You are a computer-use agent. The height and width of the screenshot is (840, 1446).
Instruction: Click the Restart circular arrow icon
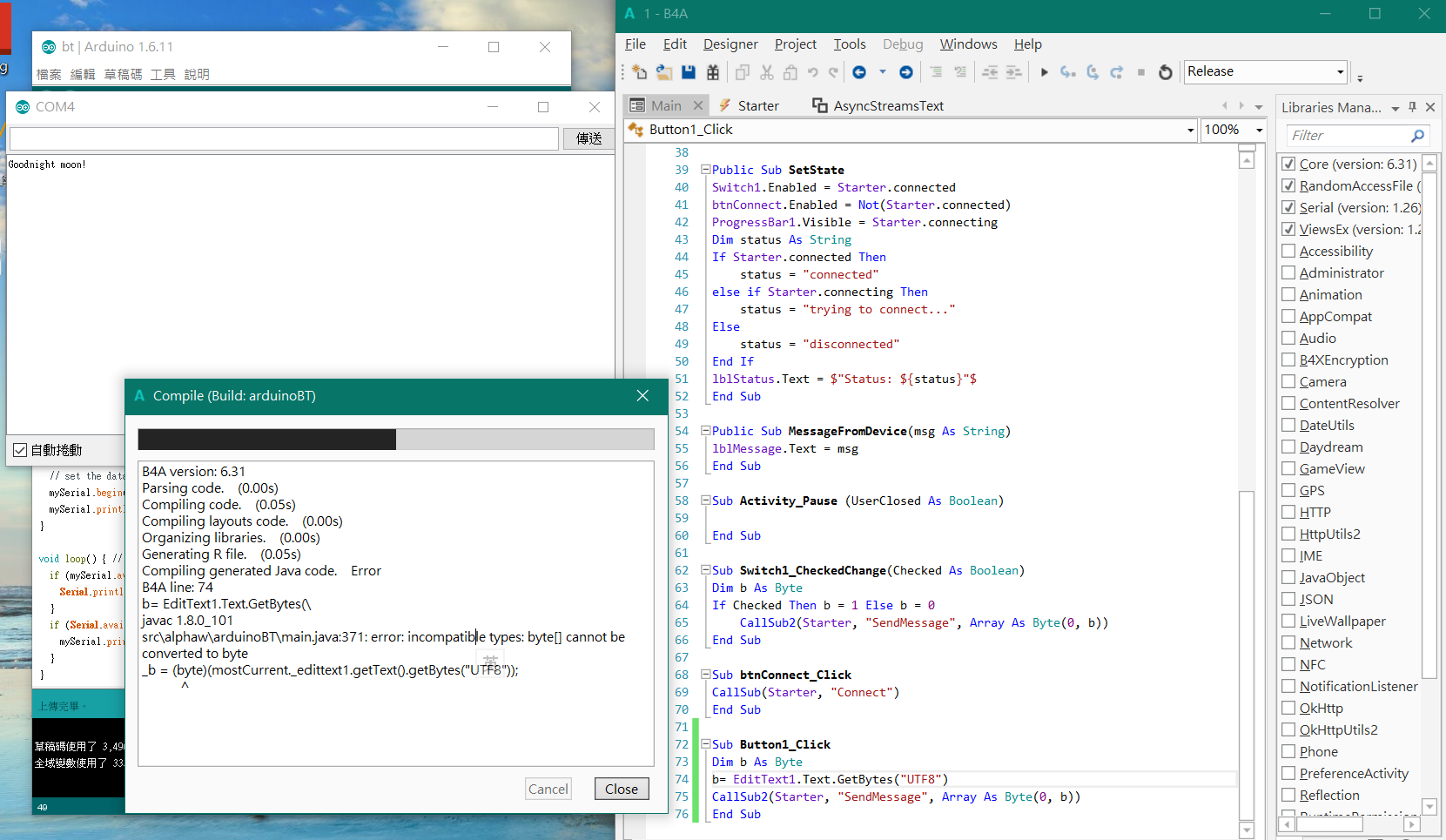click(1166, 72)
